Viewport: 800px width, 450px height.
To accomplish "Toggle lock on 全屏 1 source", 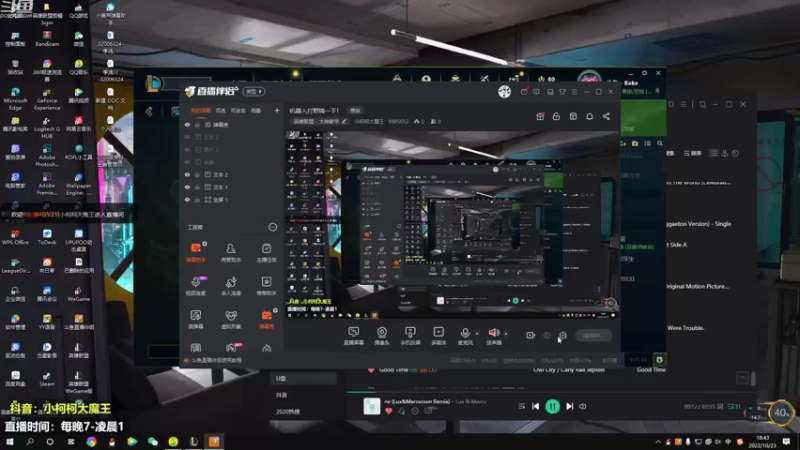I will 197,199.
